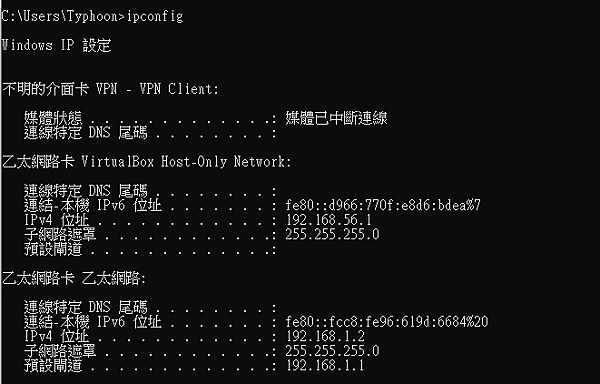
Task: Click 預設閘道 label under VirtualBox adapter
Action: (x=53, y=249)
